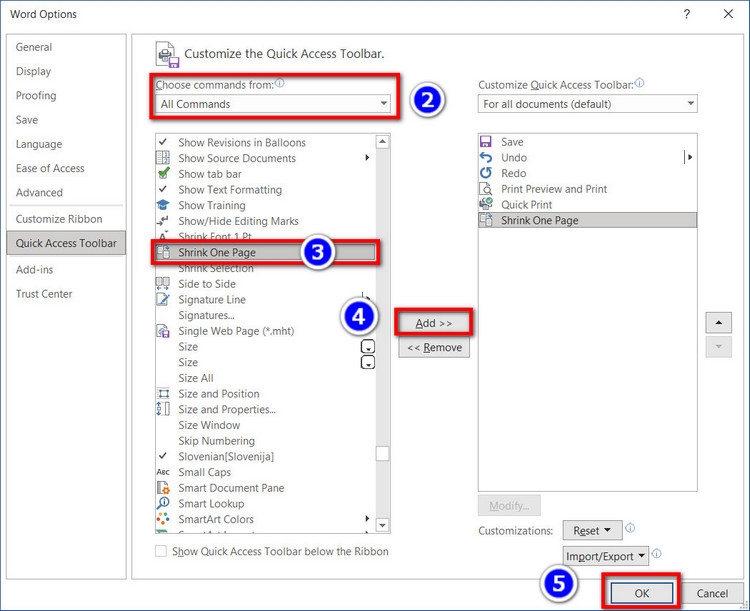Open the Reset dropdown button
The width and height of the screenshot is (750, 611).
pos(592,531)
